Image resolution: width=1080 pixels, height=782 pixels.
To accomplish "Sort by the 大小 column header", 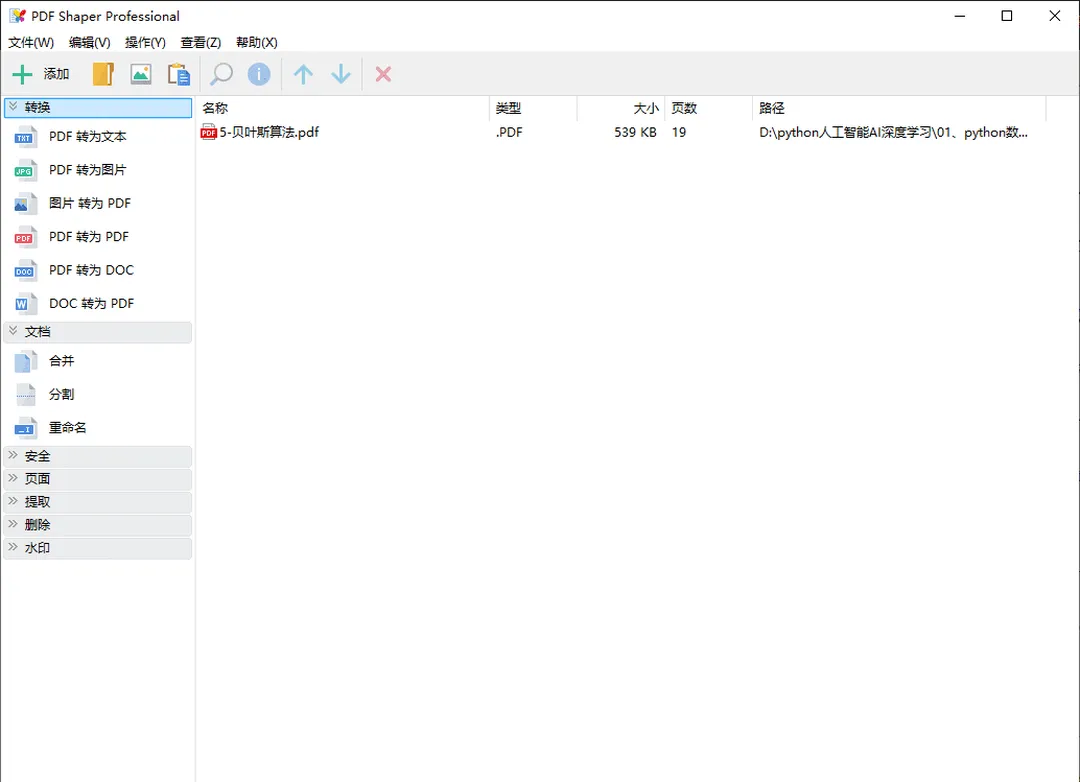I will (621, 108).
